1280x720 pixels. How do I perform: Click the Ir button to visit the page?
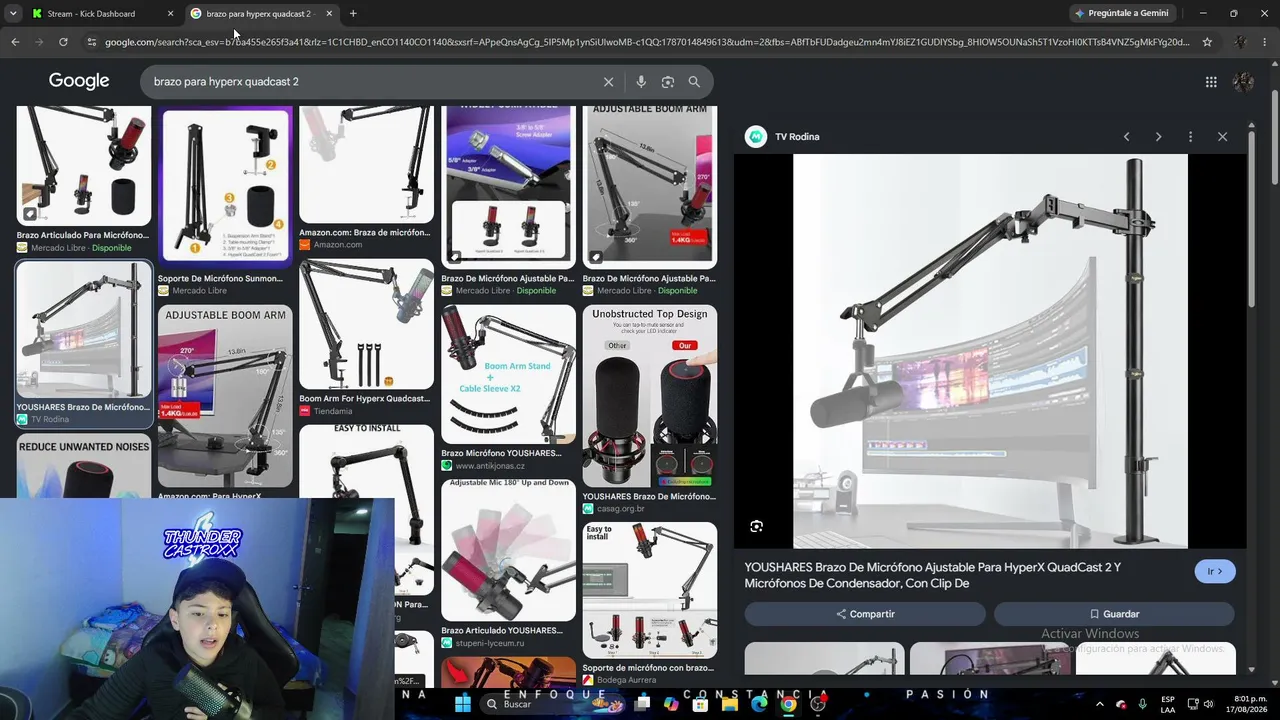coord(1215,571)
